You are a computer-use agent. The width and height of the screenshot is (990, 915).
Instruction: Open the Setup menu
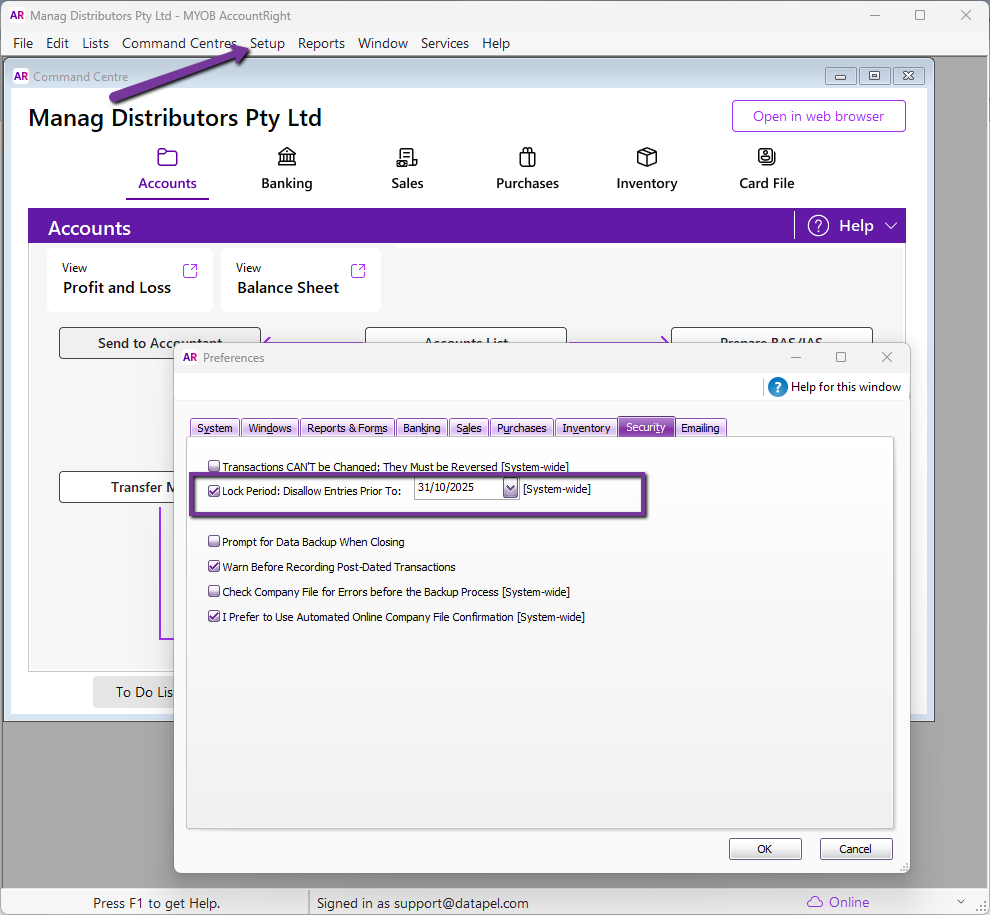[x=267, y=44]
